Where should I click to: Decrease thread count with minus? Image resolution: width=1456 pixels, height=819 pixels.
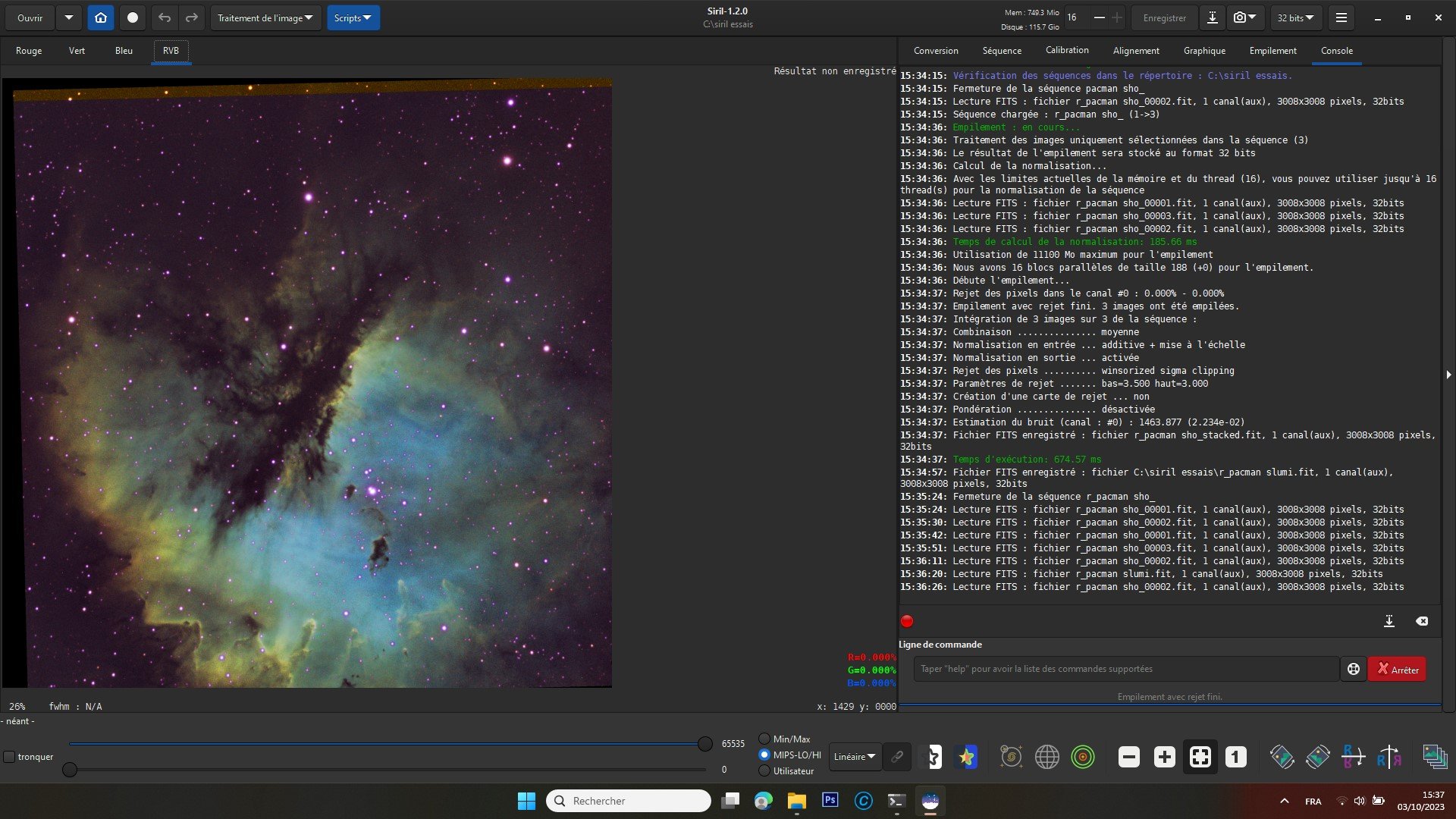(1099, 17)
